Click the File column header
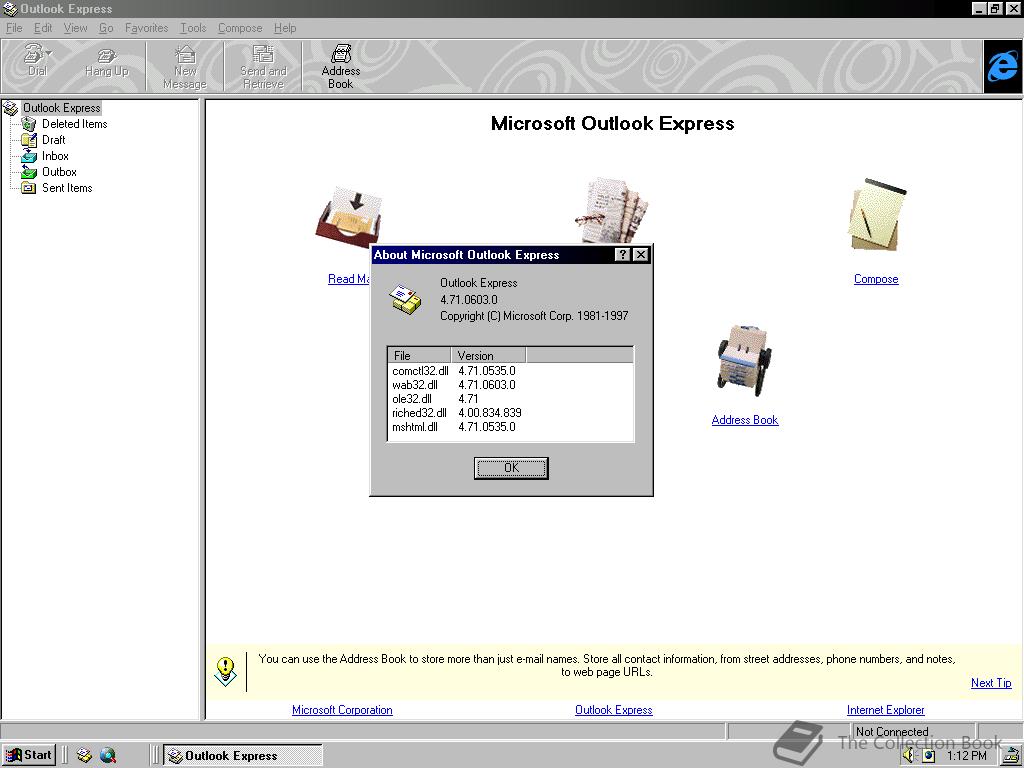Viewport: 1024px width, 768px height. tap(419, 355)
